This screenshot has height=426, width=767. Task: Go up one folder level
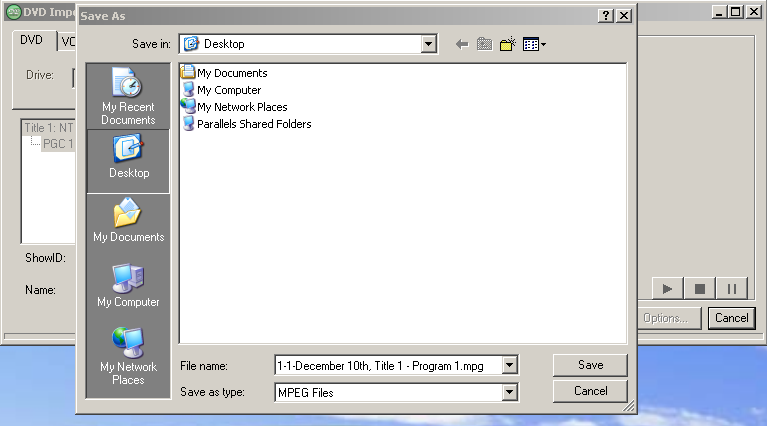(484, 45)
